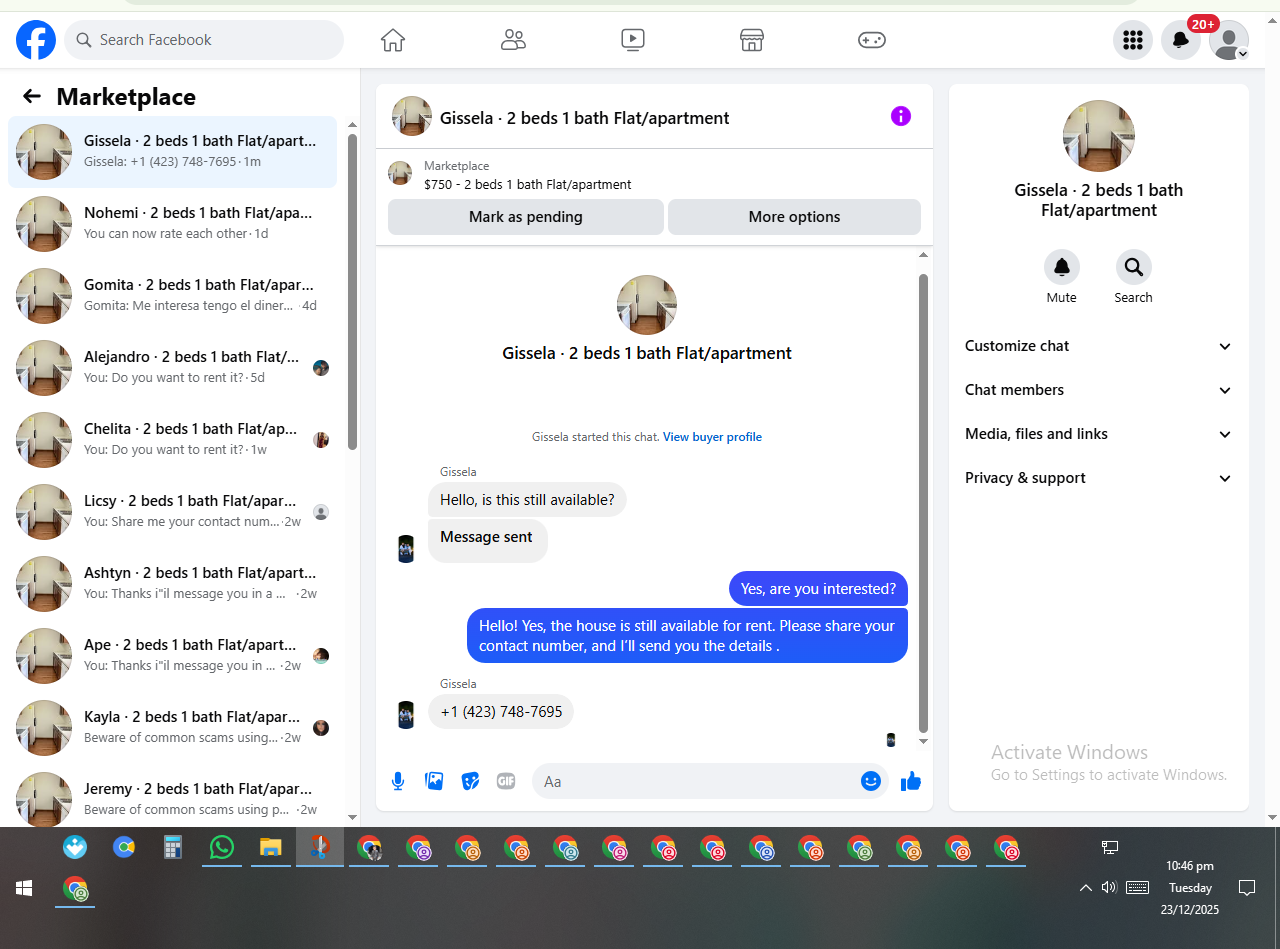Open the Gaming controller icon
1280x949 pixels.
pos(872,40)
